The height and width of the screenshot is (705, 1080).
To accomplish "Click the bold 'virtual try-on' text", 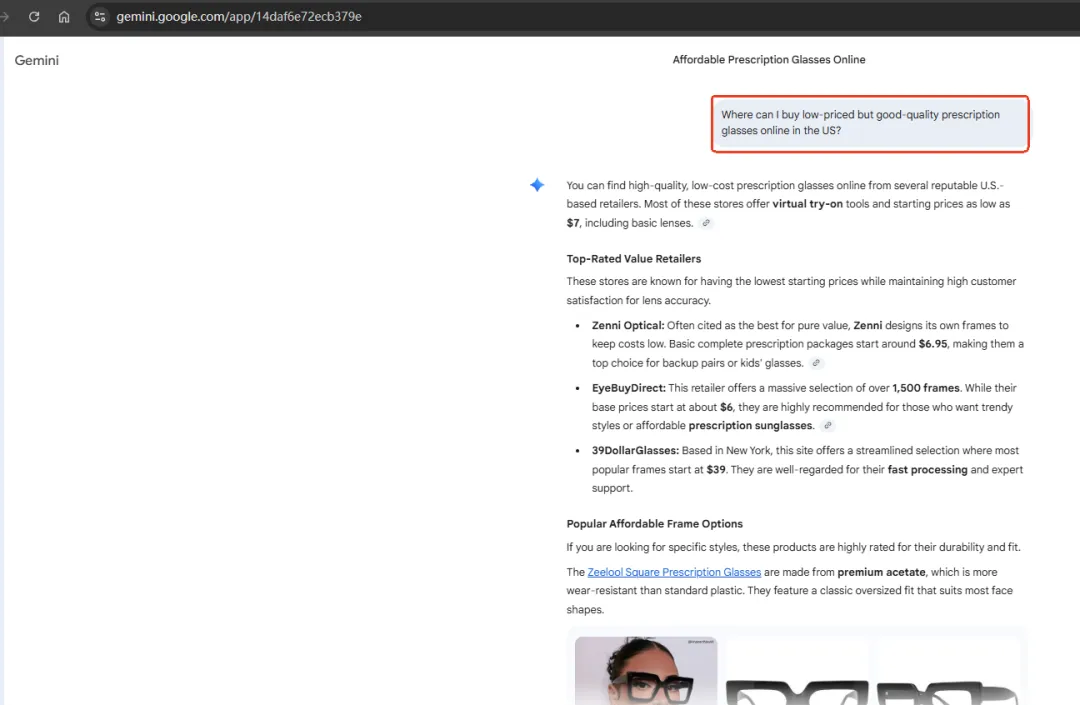I will point(807,204).
